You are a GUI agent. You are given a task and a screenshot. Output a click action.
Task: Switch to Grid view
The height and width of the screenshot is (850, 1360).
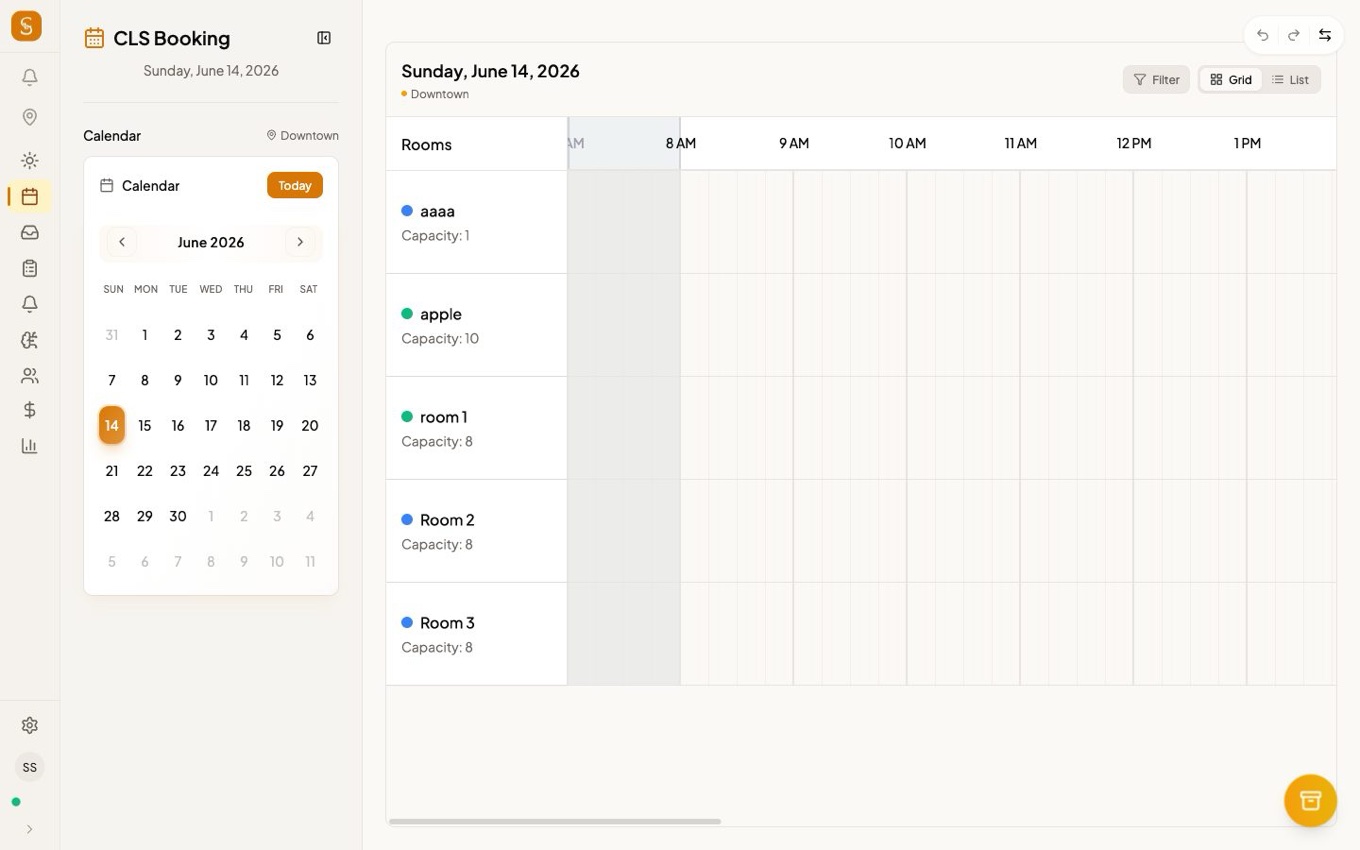tap(1231, 80)
